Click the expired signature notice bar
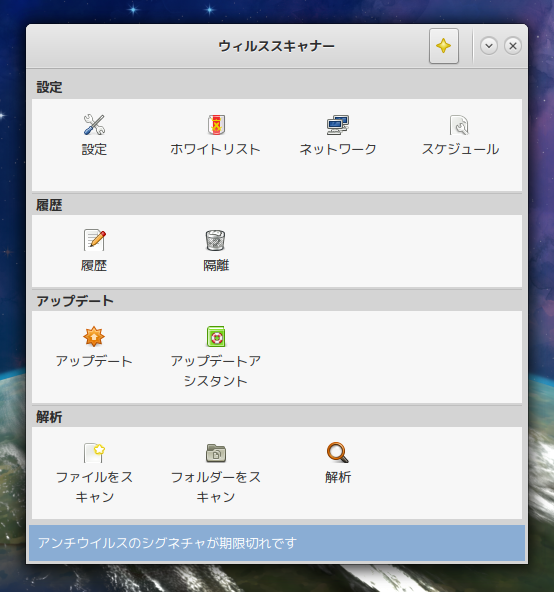Viewport: 554px width, 592px height. click(277, 543)
